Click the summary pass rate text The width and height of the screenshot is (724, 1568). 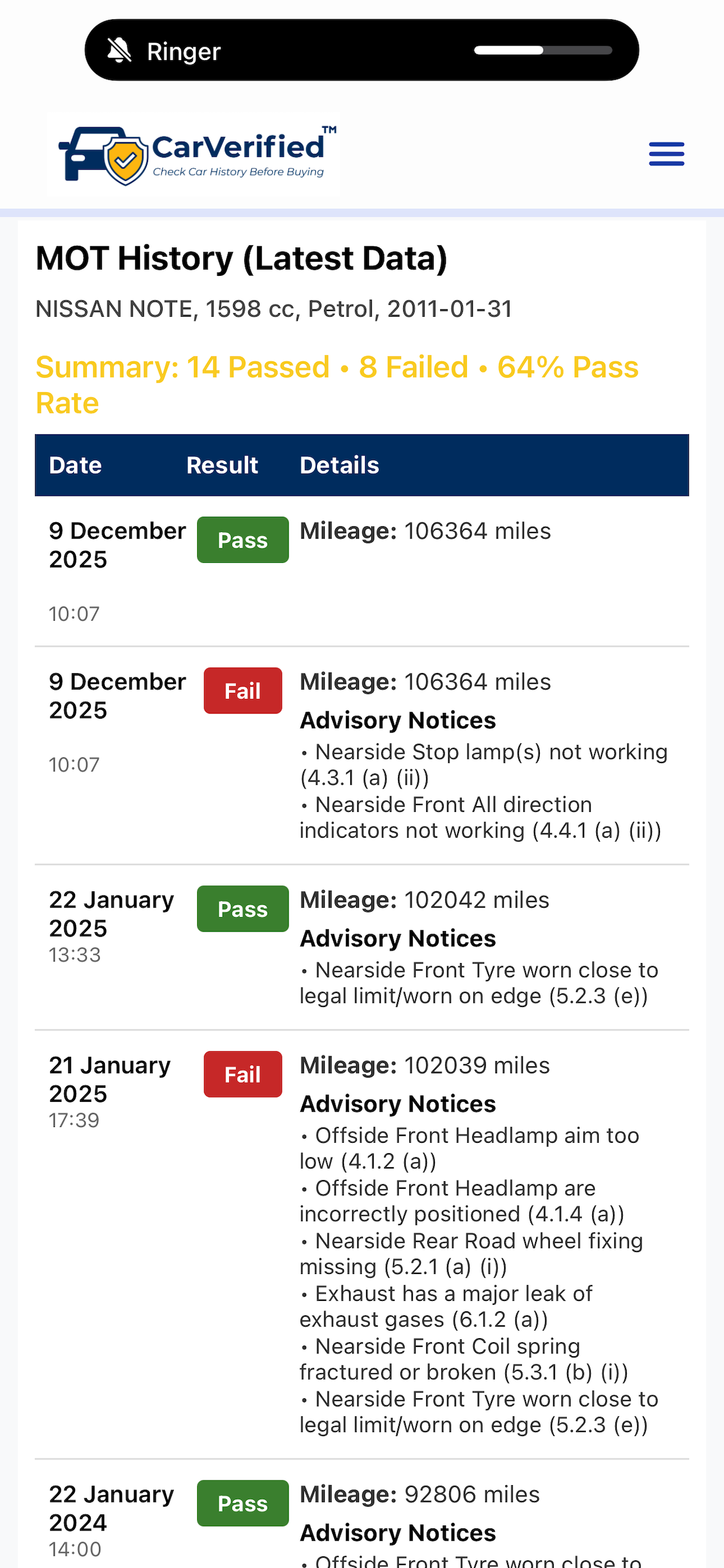[337, 384]
